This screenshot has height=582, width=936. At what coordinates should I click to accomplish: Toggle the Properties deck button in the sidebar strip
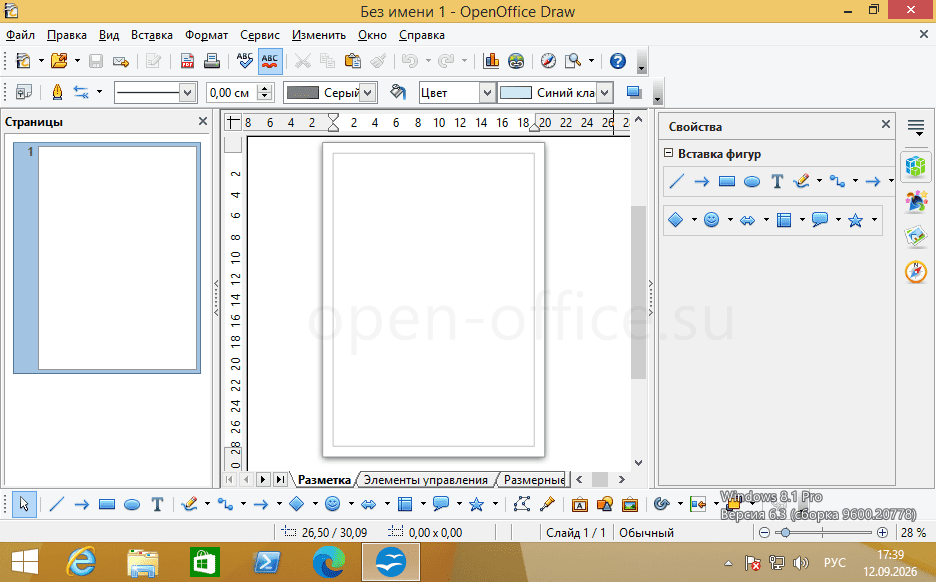coord(916,166)
